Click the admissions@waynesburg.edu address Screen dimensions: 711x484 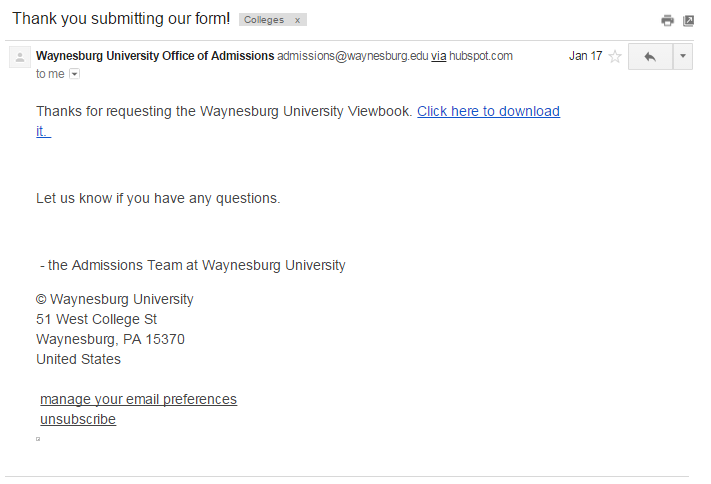(x=352, y=56)
